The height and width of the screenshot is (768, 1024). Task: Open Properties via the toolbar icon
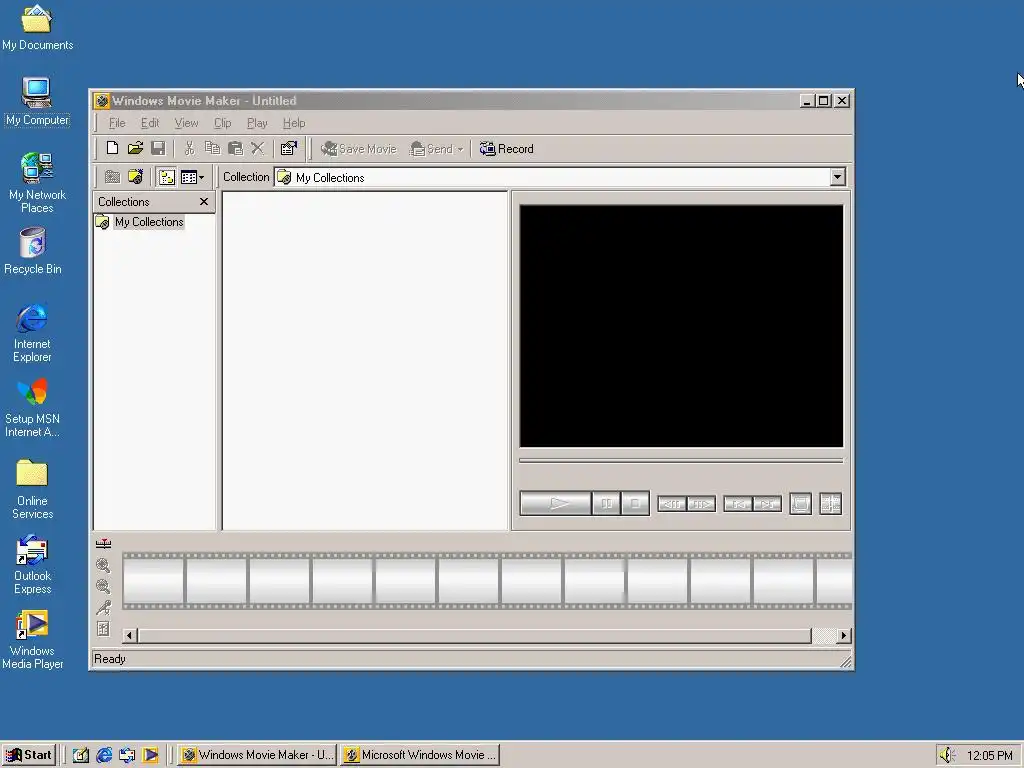click(289, 148)
